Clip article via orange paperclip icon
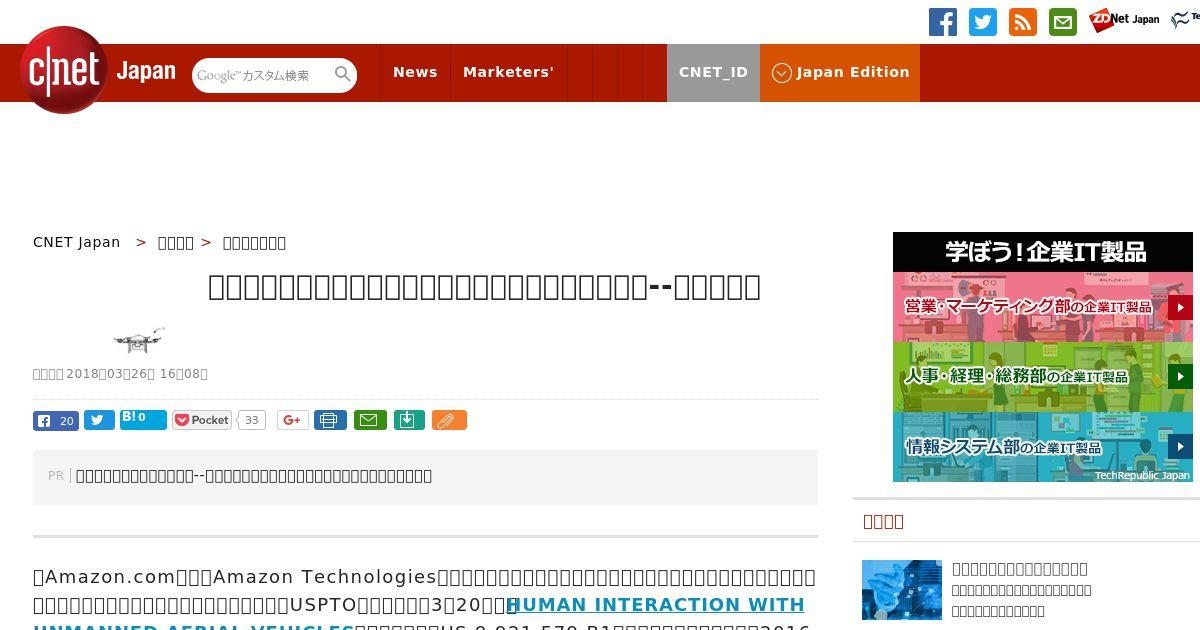Screen dimensions: 1200x630 tap(449, 420)
